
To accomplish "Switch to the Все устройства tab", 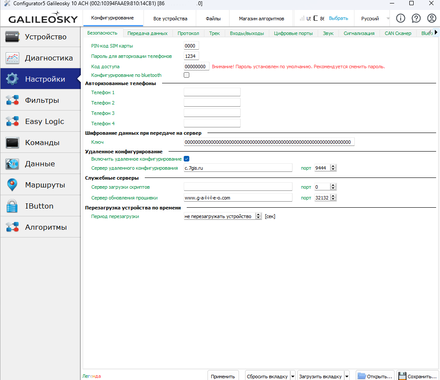I will (x=170, y=19).
